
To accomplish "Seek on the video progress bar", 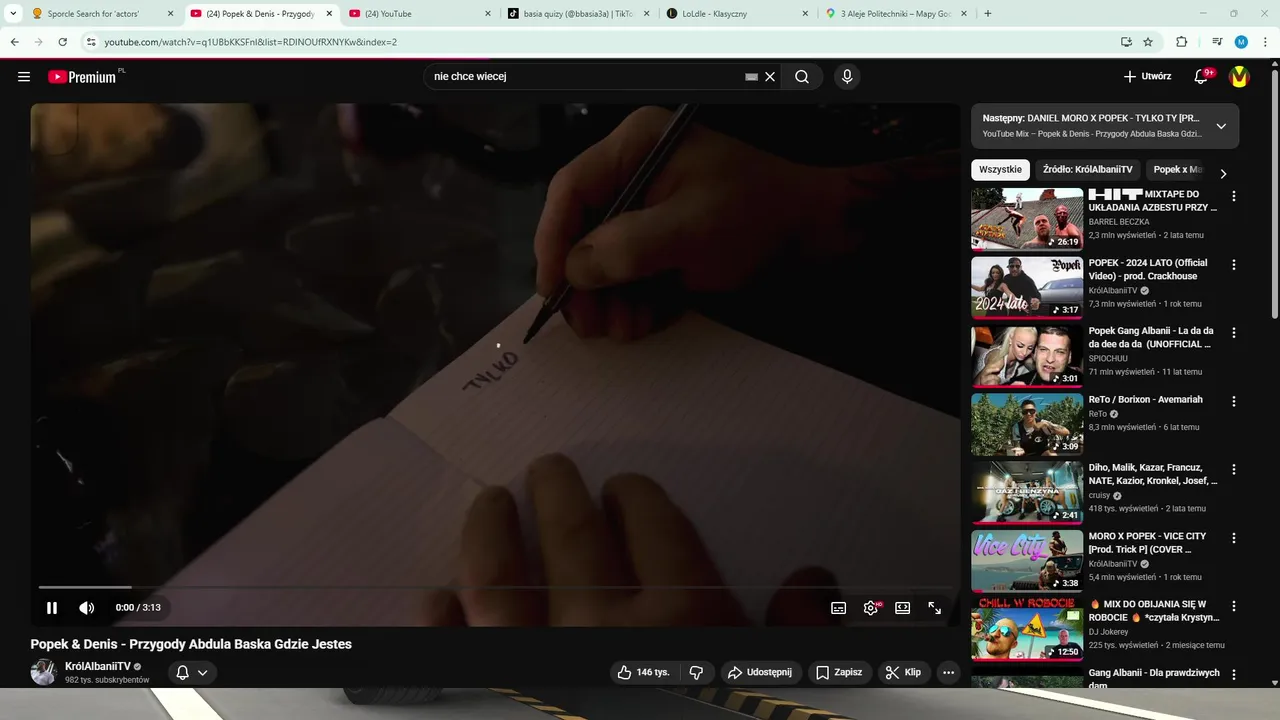I will pos(496,587).
